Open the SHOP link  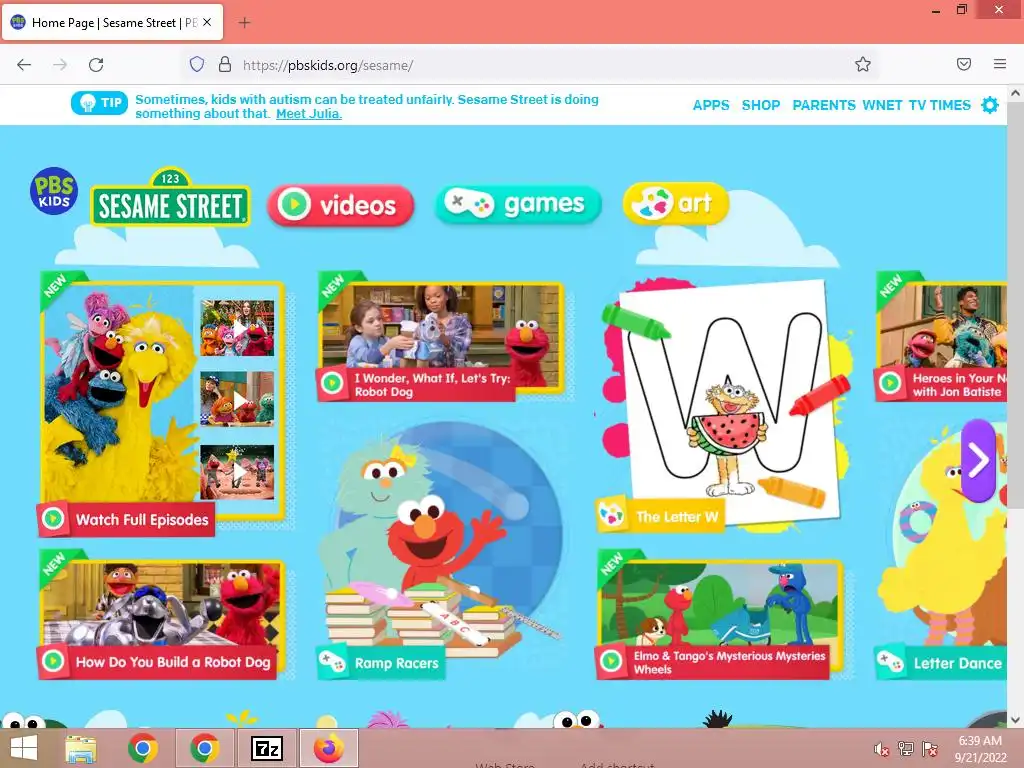[x=761, y=105]
